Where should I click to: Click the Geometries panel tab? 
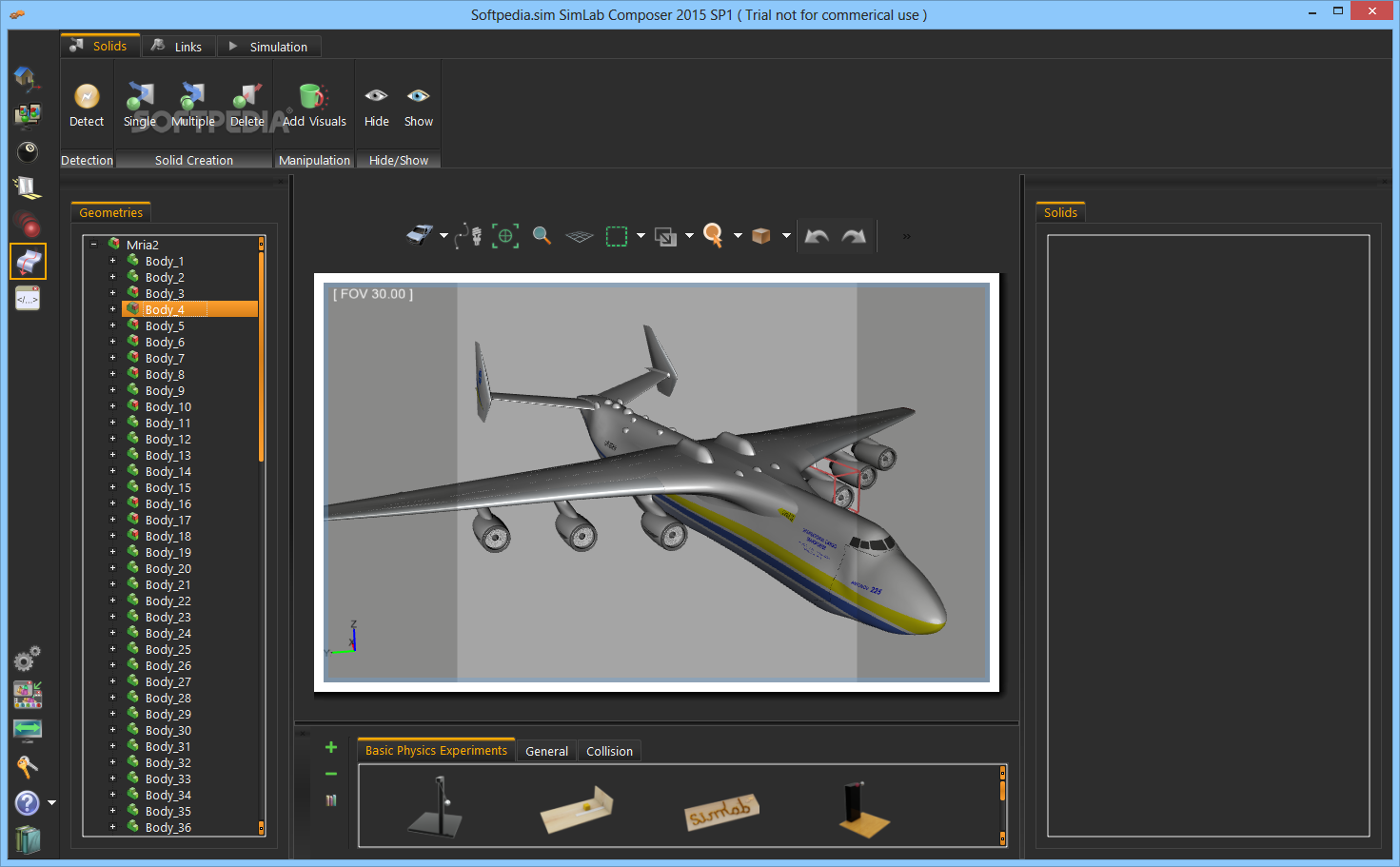point(110,212)
